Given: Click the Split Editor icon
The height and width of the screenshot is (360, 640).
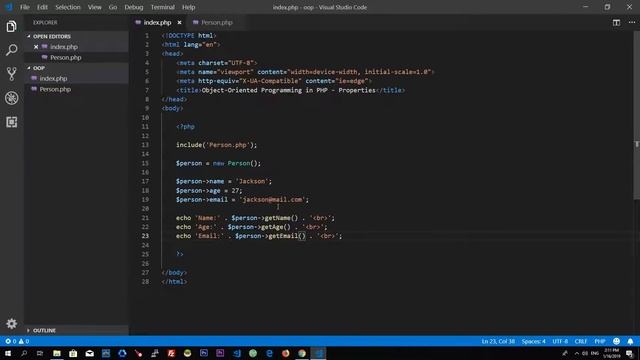Looking at the screenshot, I should pos(616,22).
